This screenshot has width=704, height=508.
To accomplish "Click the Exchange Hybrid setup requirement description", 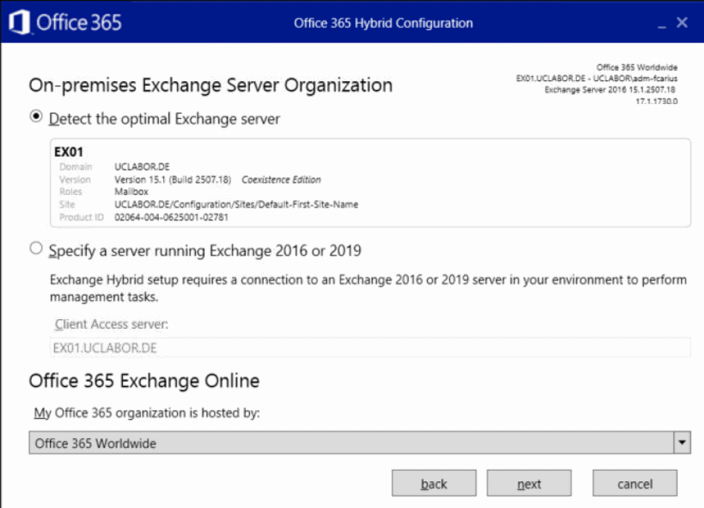I will 368,288.
